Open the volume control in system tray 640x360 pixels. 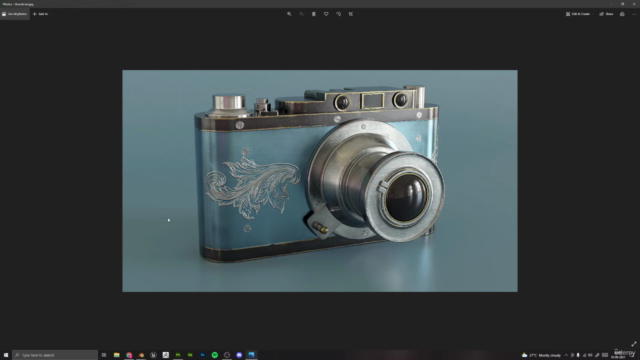coord(590,355)
